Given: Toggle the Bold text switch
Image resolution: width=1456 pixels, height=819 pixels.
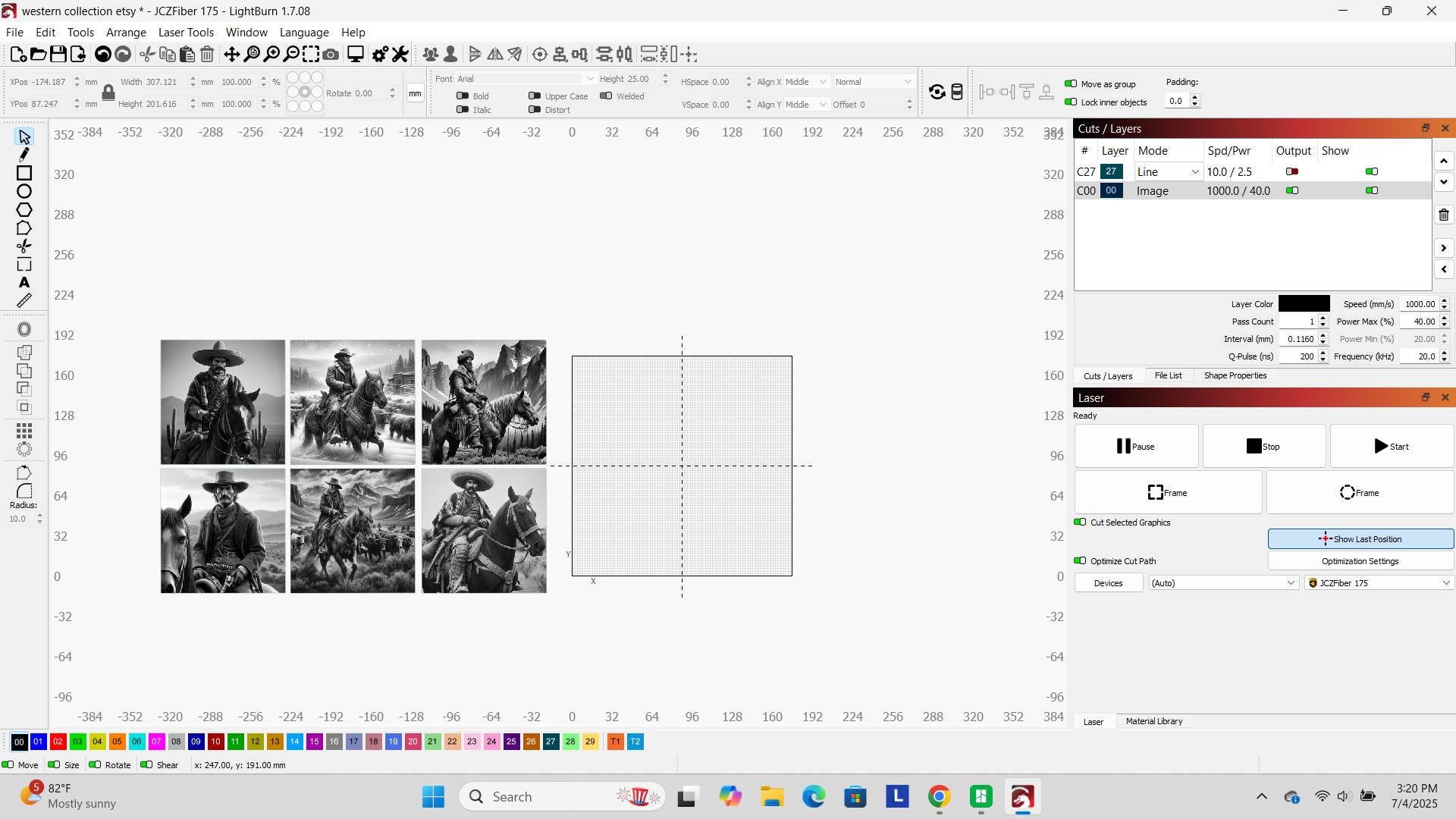Looking at the screenshot, I should (463, 96).
